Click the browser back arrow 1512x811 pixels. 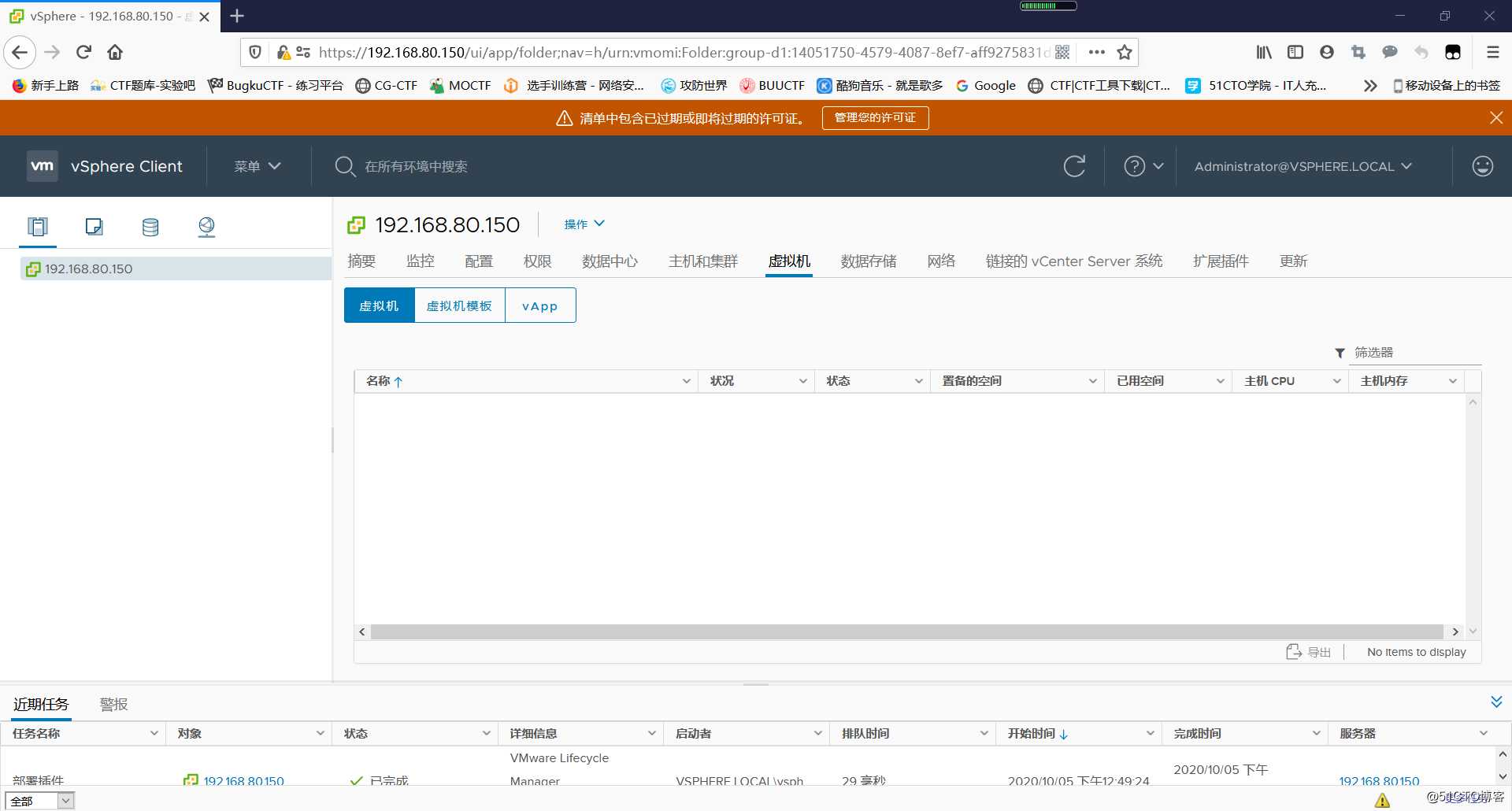[x=20, y=53]
